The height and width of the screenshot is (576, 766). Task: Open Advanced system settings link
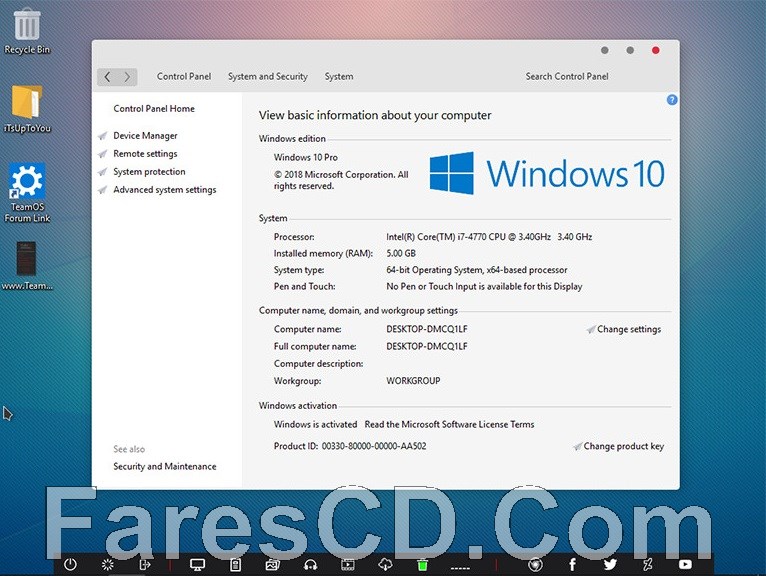165,190
